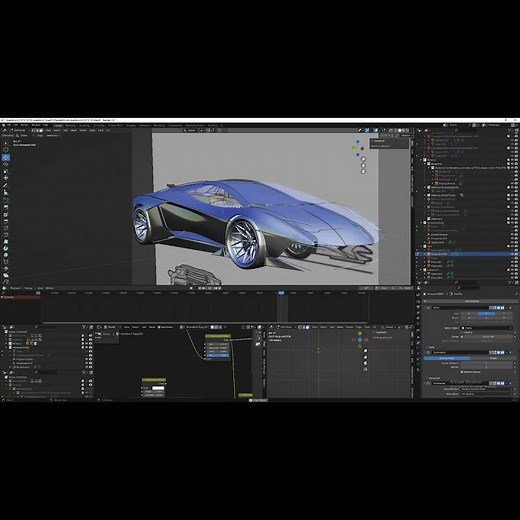This screenshot has width=520, height=520.
Task: Select the active Move tool in main viewport
Action: click(x=6, y=157)
